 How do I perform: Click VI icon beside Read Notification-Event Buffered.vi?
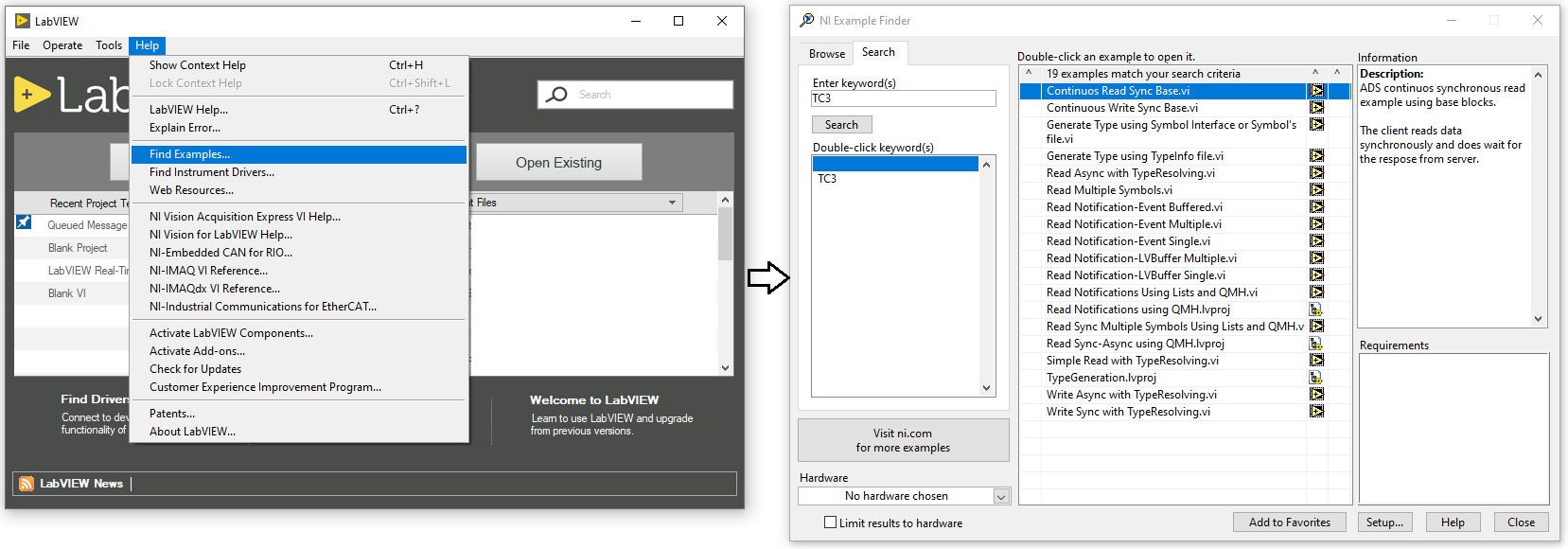[1316, 207]
